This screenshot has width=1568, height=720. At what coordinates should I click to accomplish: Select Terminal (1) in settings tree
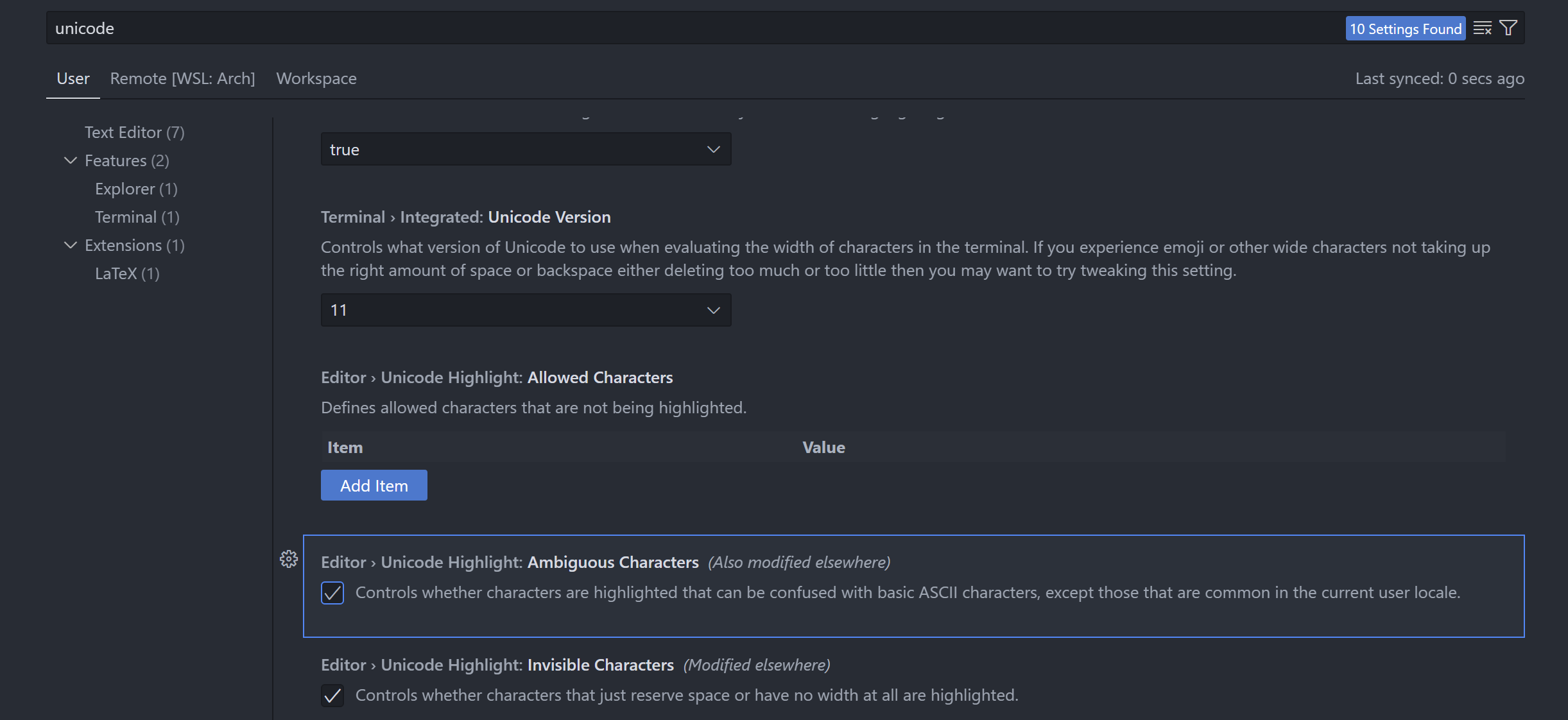(137, 217)
